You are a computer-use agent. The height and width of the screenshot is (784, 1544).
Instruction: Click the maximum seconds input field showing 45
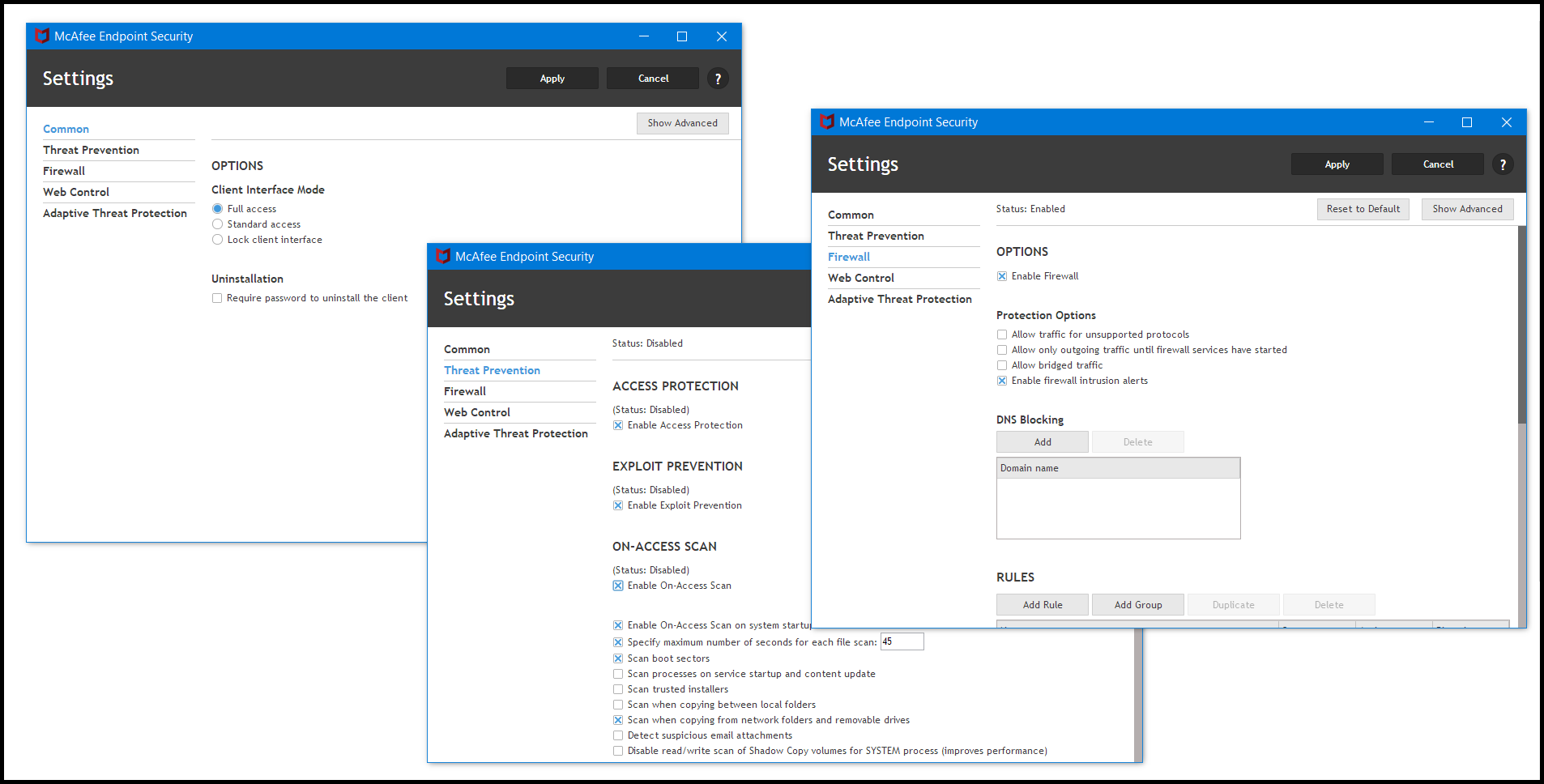[902, 641]
